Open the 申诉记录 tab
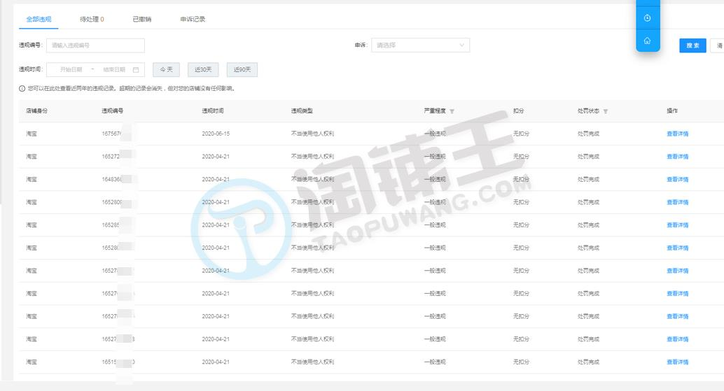Screen dimensions: 724x391 pos(193,19)
